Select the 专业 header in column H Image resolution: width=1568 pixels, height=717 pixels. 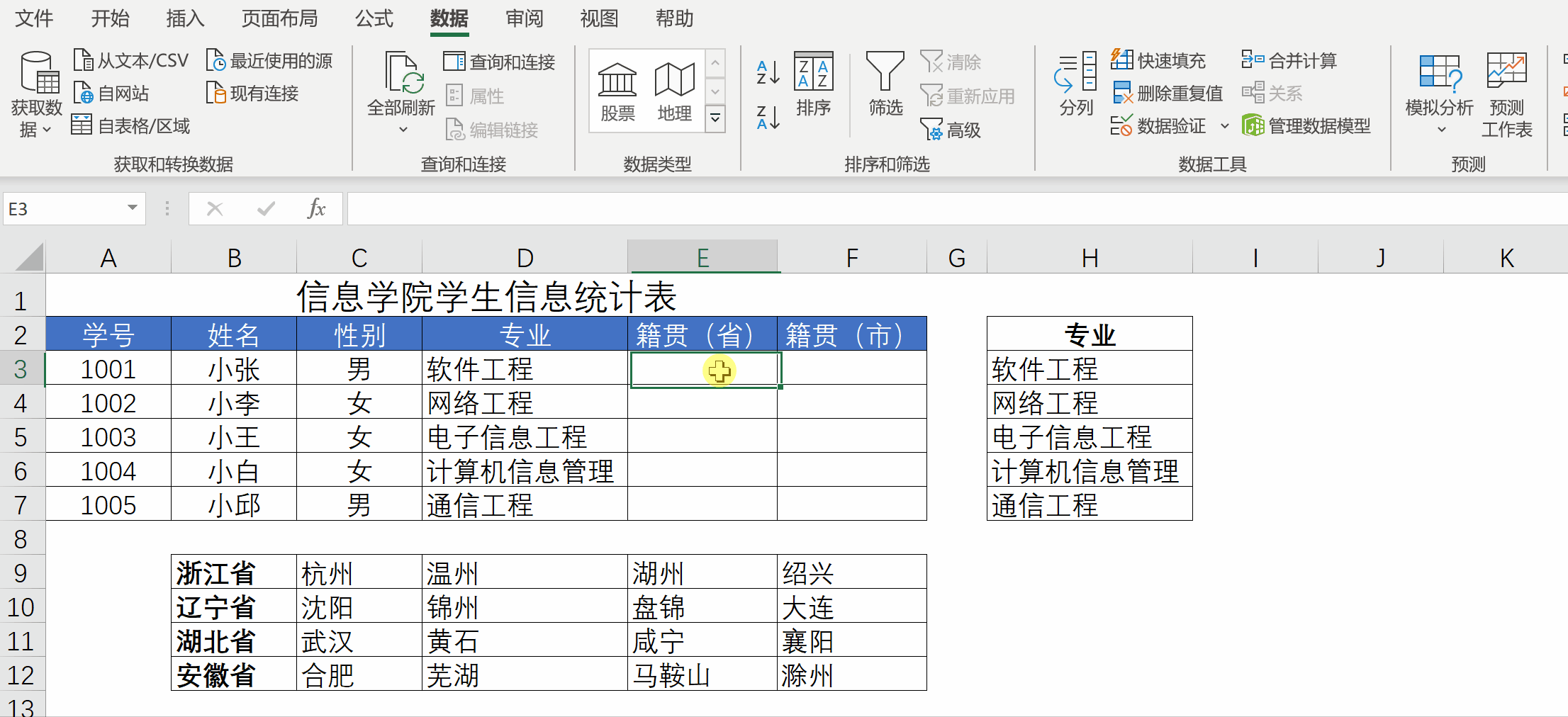point(1090,334)
